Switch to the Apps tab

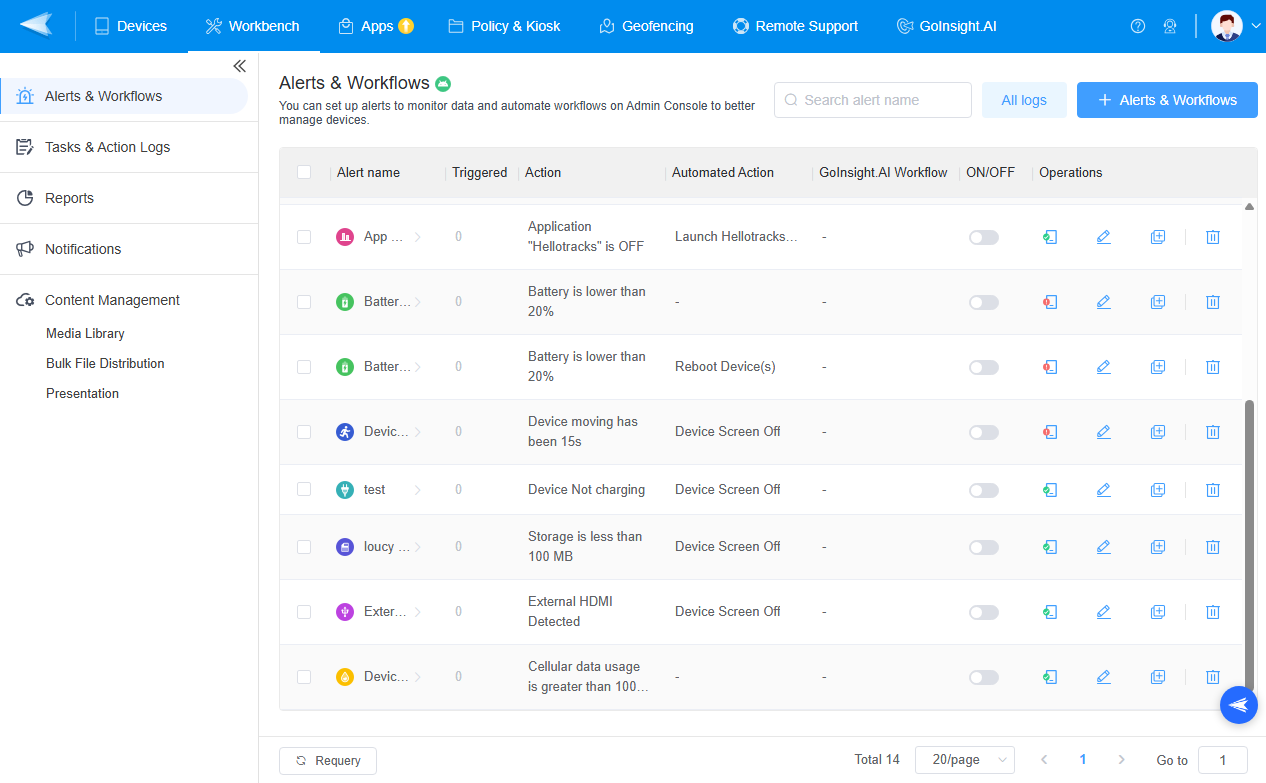[376, 26]
